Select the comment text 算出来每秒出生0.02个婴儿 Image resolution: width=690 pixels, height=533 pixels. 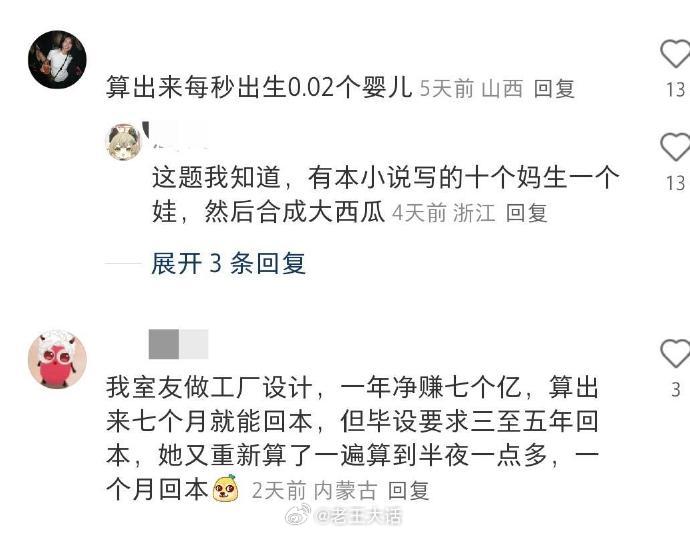point(259,87)
